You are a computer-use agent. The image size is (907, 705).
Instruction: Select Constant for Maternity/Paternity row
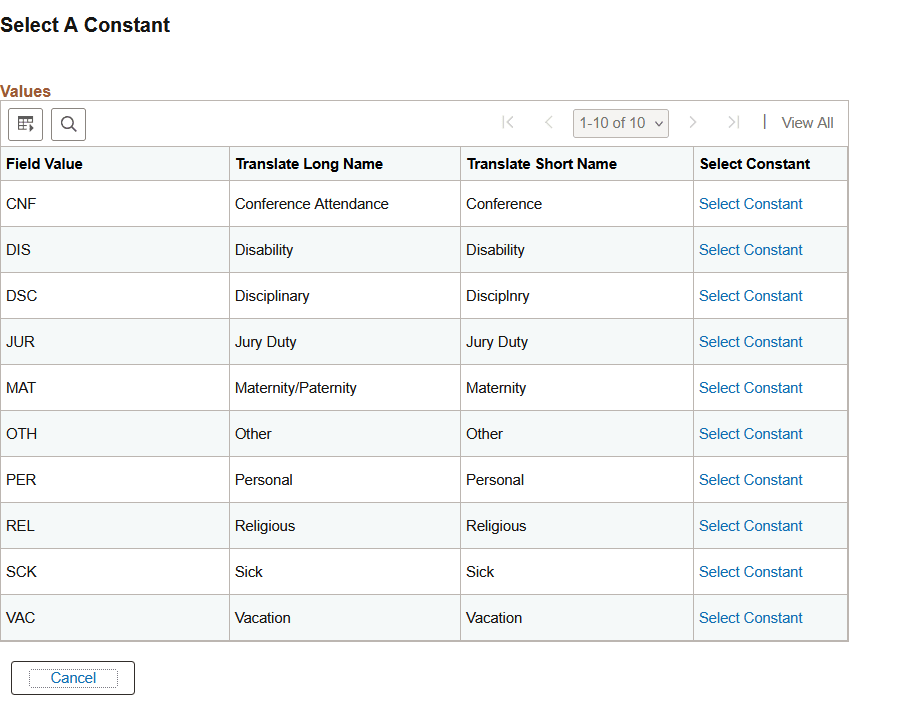pos(750,387)
